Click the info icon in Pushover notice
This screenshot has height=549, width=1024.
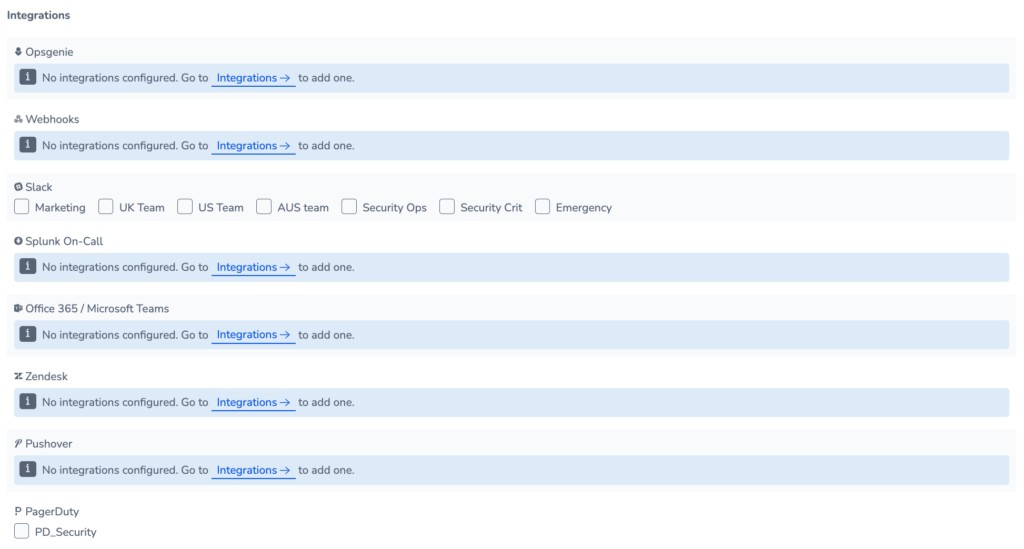tap(27, 469)
